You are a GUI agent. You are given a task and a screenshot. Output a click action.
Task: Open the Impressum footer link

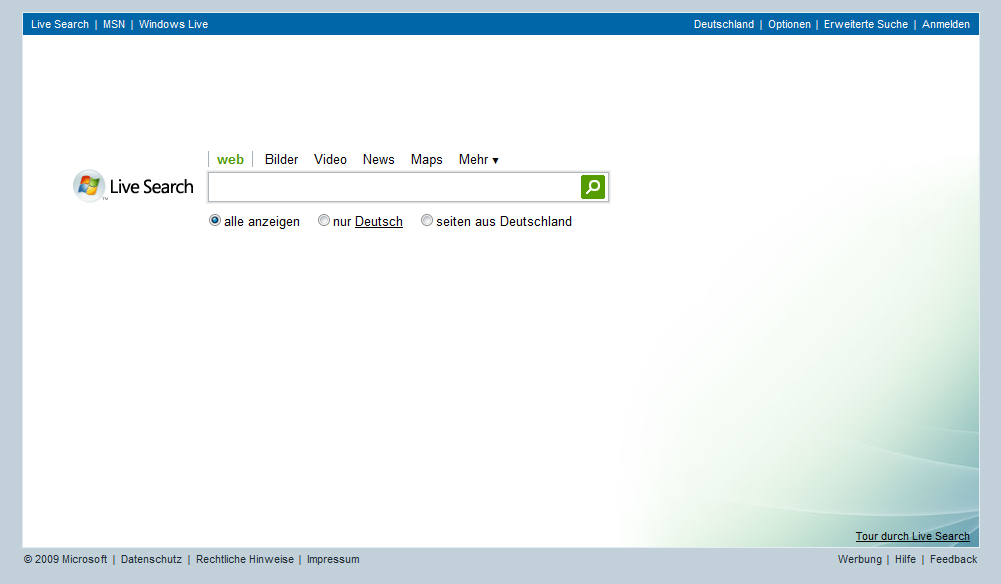pyautogui.click(x=333, y=559)
